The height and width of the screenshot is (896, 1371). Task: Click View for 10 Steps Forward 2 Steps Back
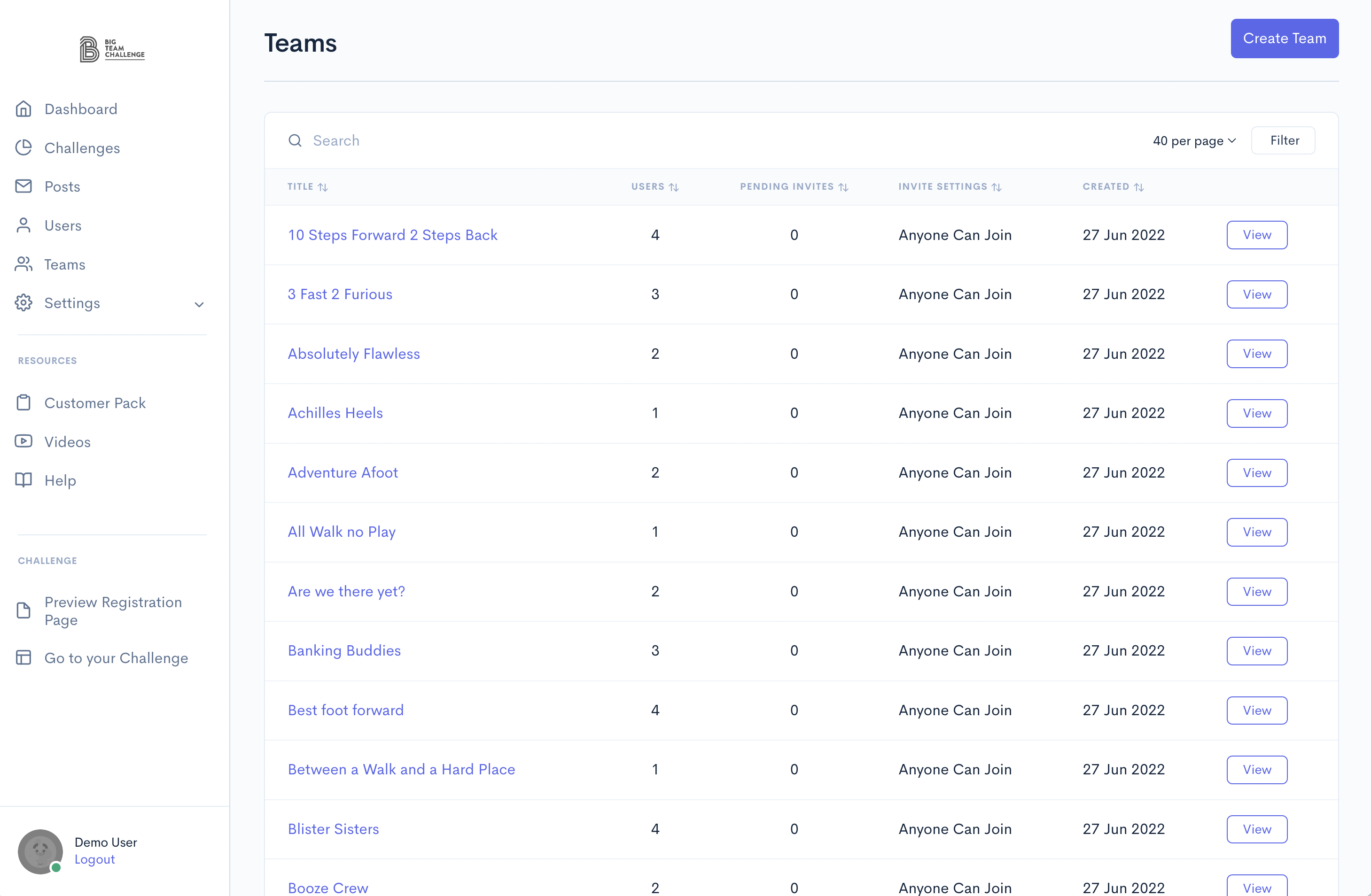[x=1256, y=235]
